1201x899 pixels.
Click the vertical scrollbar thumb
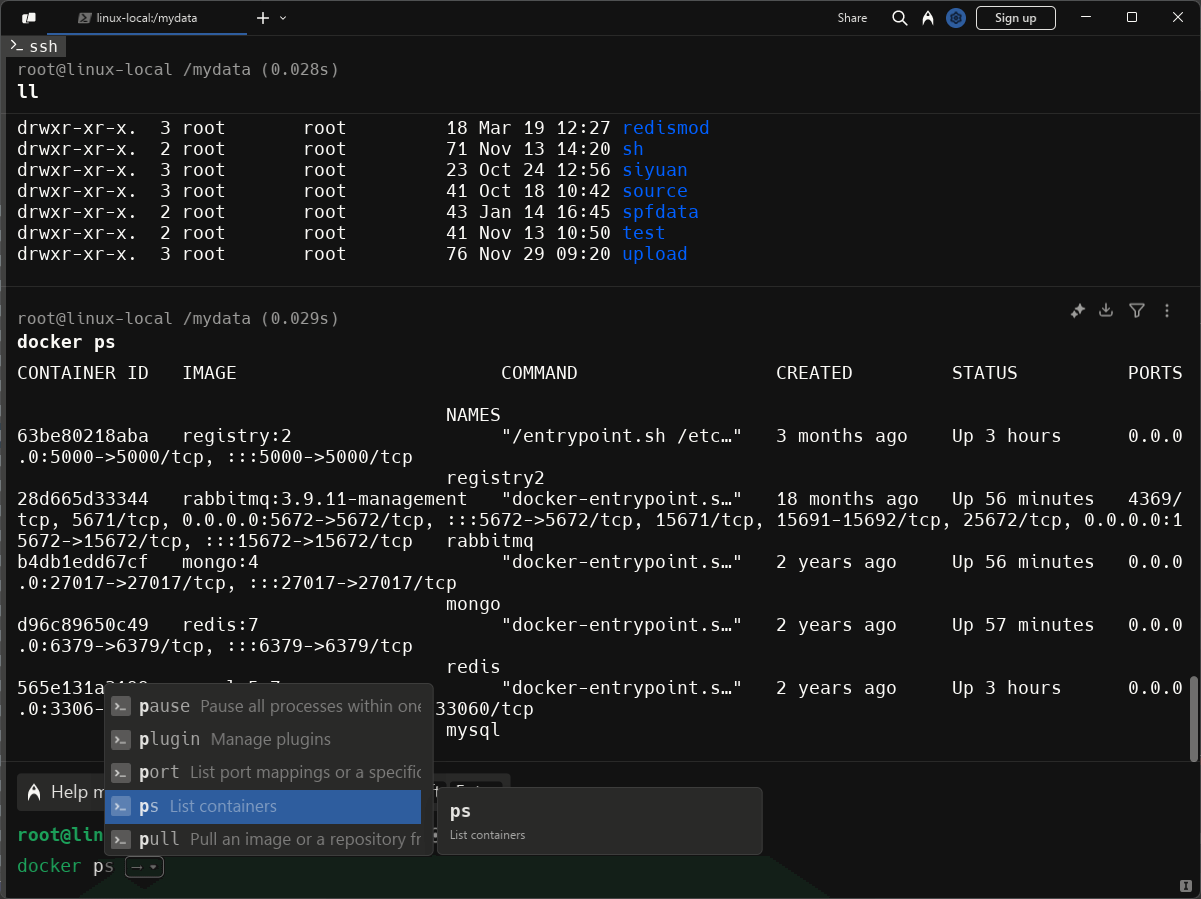[x=1192, y=718]
